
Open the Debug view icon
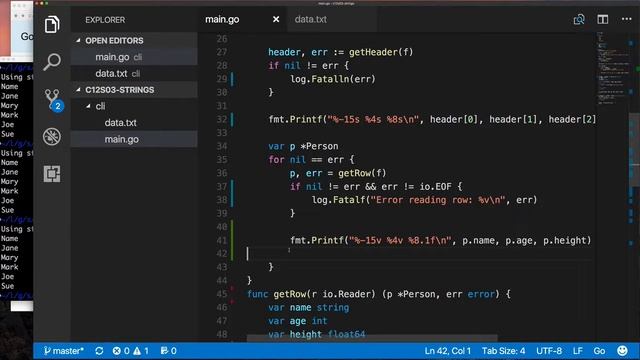[x=52, y=137]
